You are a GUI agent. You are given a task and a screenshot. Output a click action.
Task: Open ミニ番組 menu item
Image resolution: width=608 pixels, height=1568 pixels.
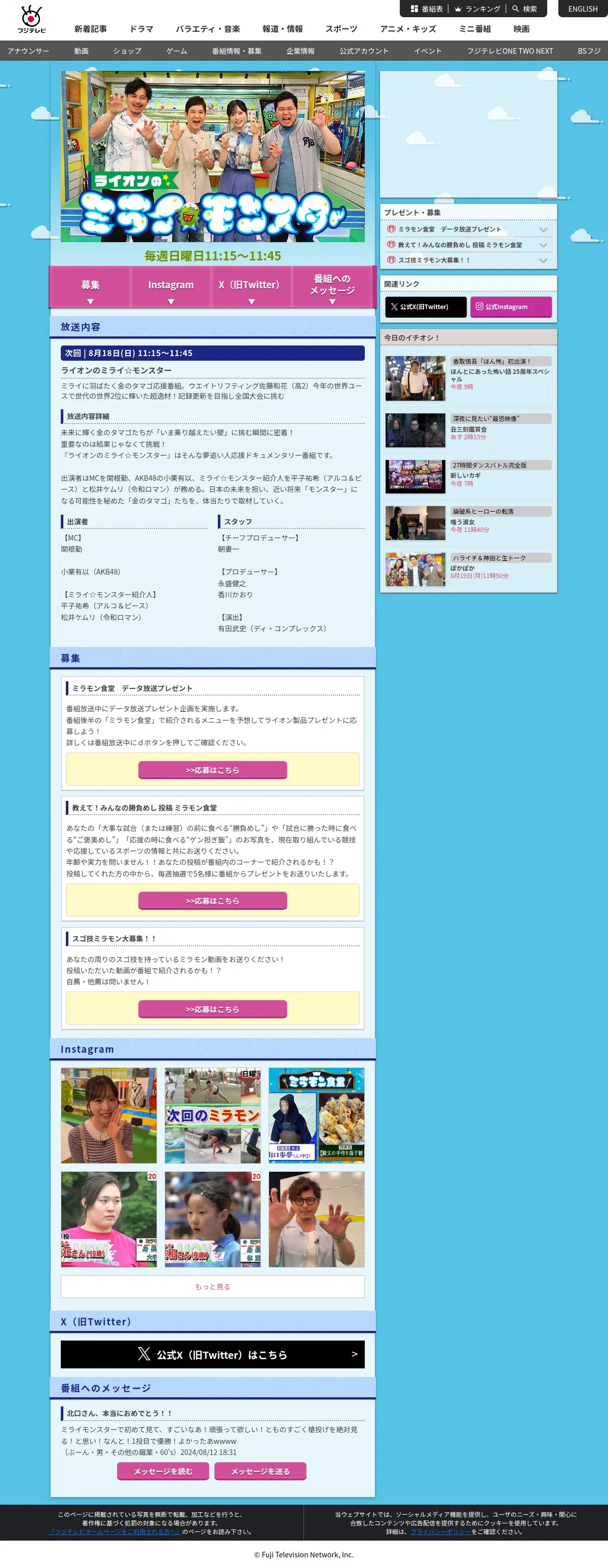475,28
